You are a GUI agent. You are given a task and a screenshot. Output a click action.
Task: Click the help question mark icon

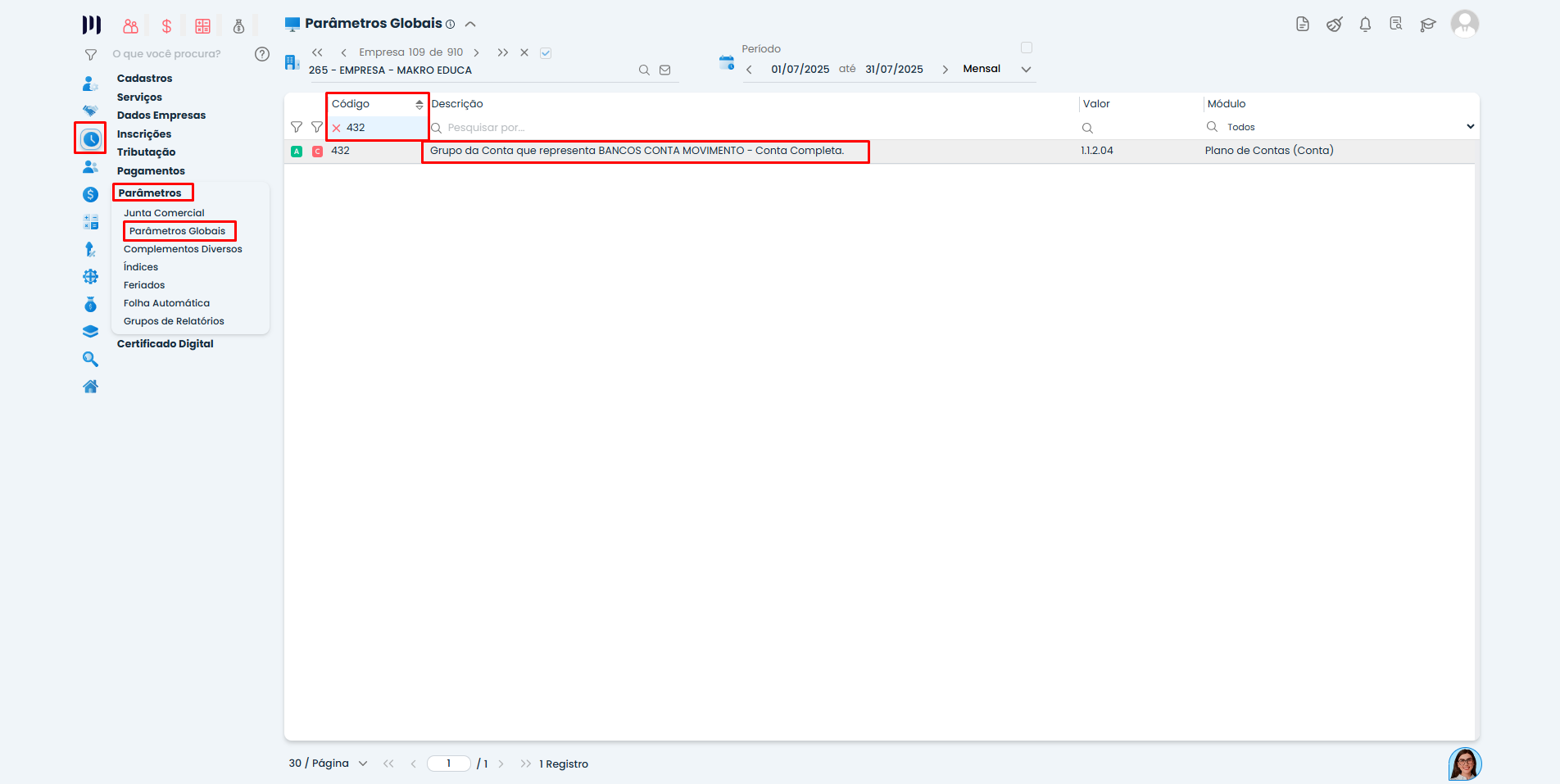click(262, 54)
